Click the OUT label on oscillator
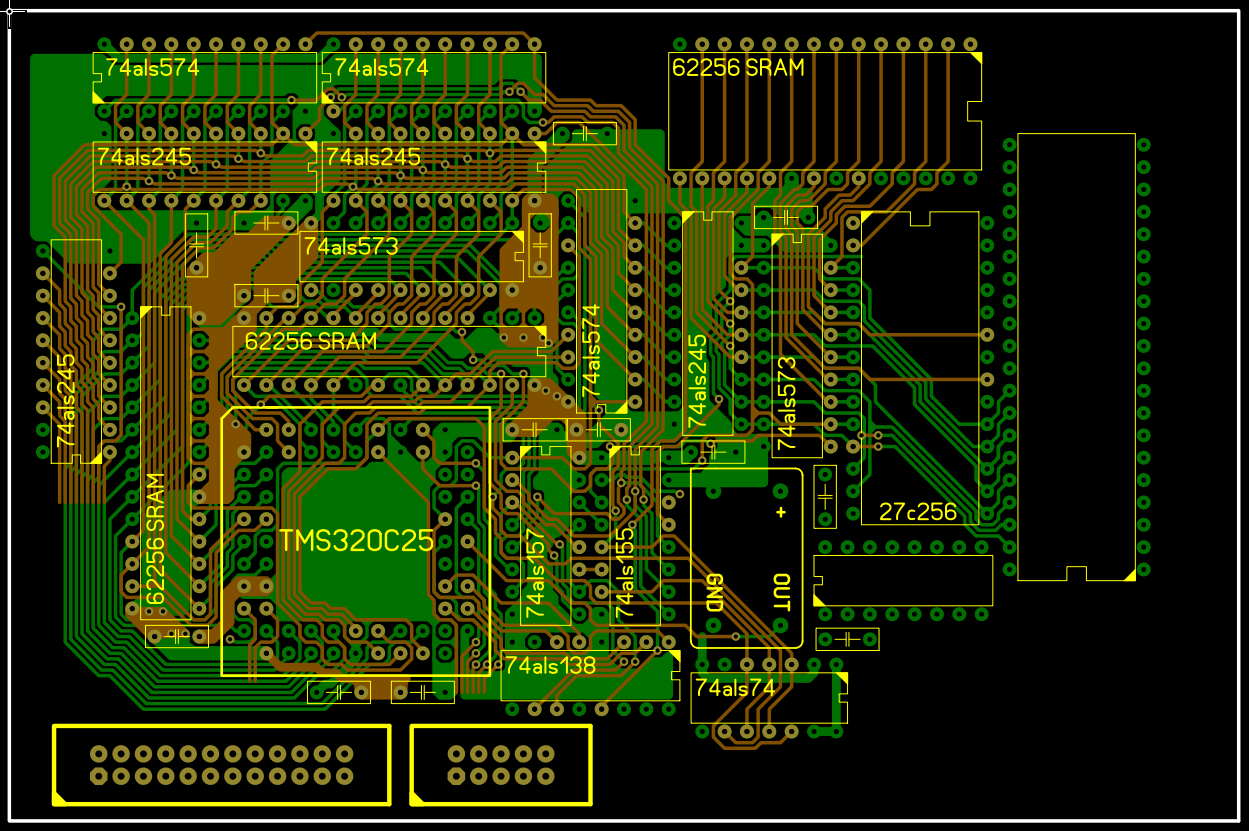This screenshot has width=1249, height=831. pyautogui.click(x=782, y=593)
